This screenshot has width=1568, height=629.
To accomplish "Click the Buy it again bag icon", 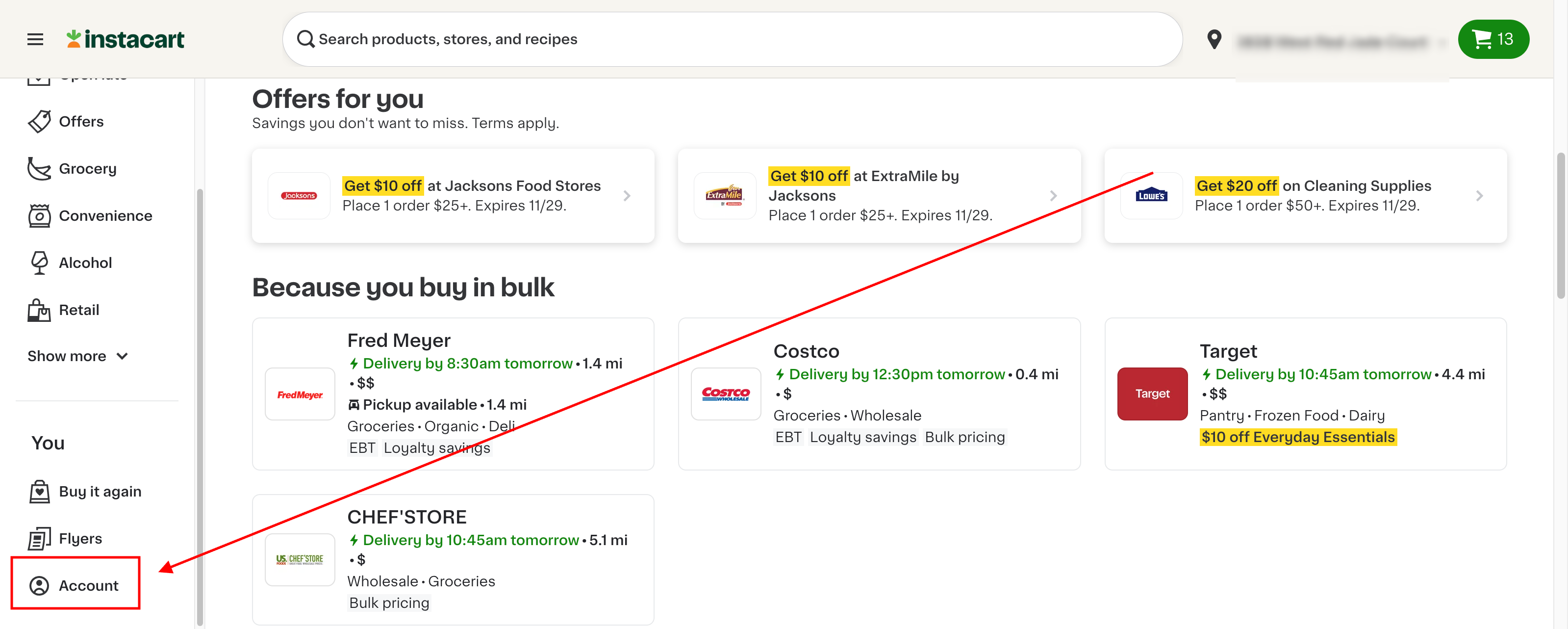I will pos(40,492).
